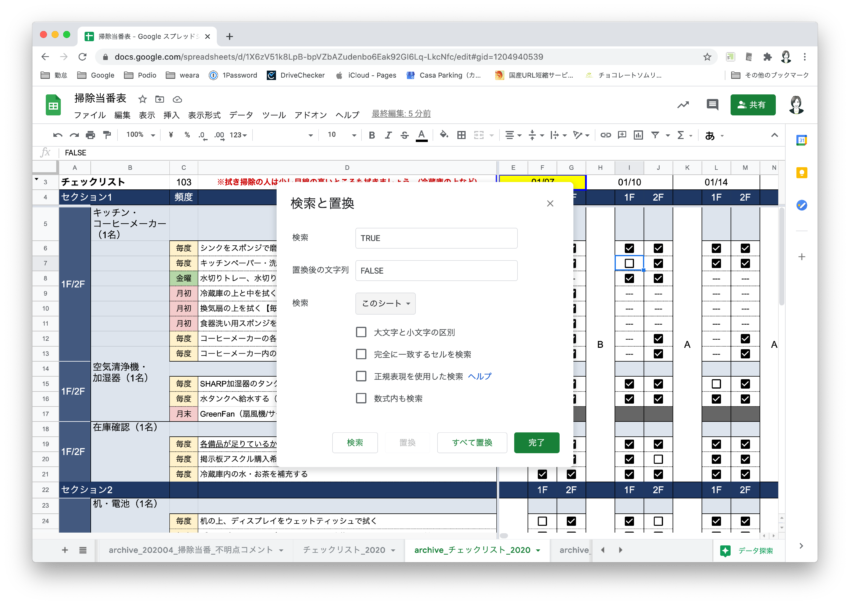Viewport: 850px width, 605px height.
Task: Click the print icon in toolbar
Action: point(90,135)
